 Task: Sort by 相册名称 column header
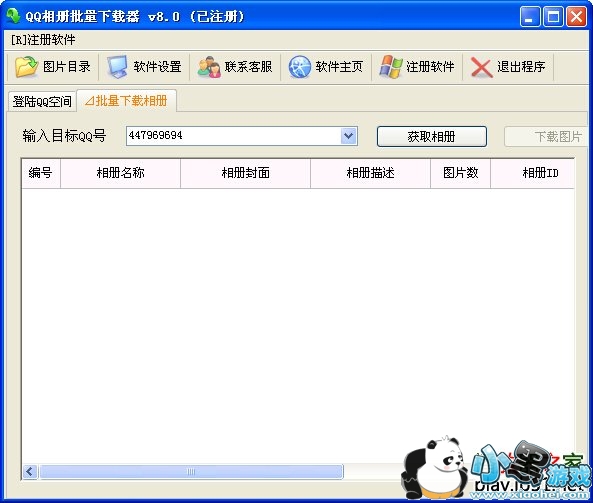click(120, 173)
